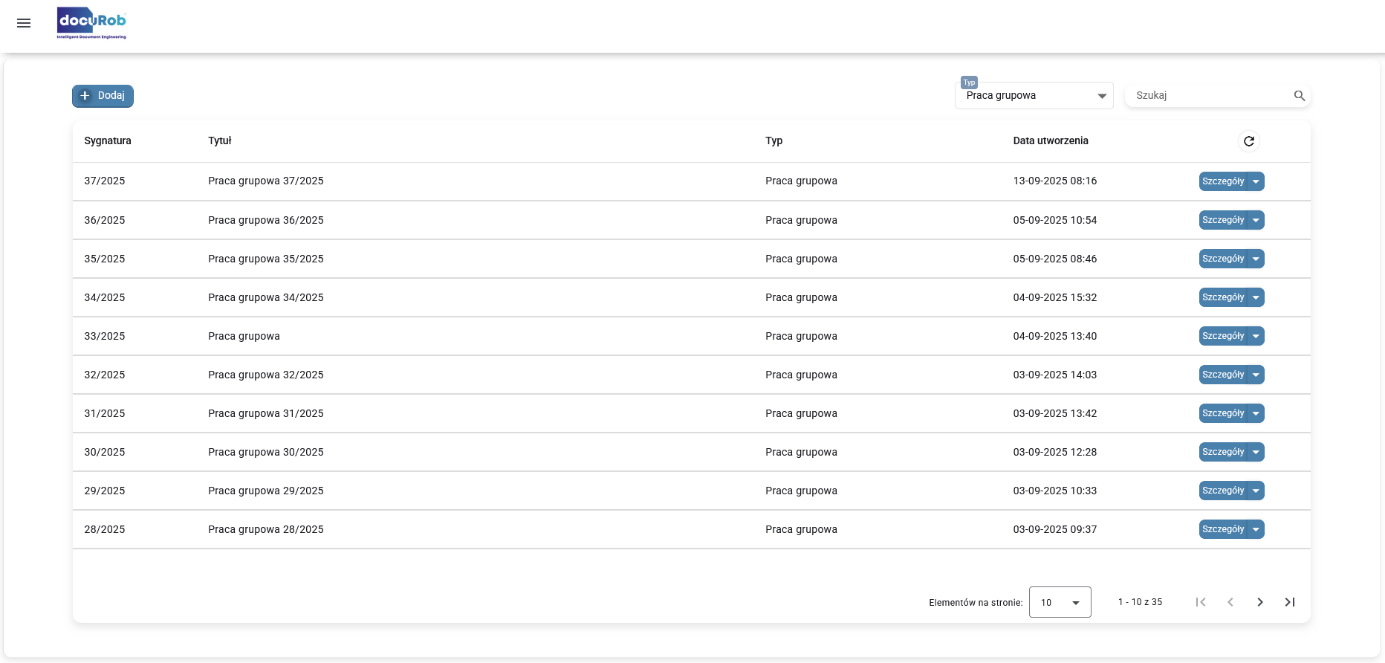Click the Sygnatura column header
The width and height of the screenshot is (1385, 663).
[x=108, y=141]
